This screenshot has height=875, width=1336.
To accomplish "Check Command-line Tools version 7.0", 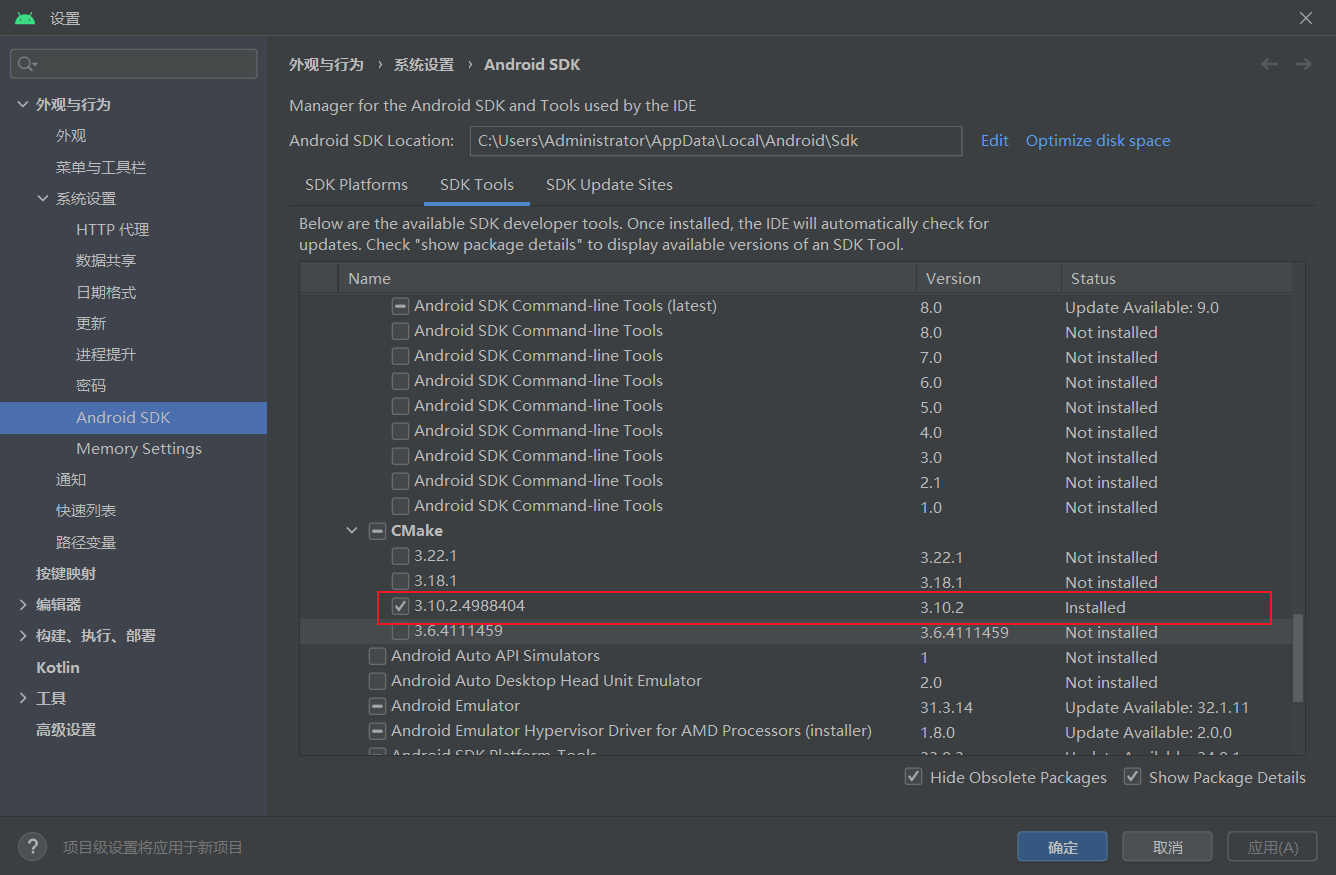I will [400, 356].
